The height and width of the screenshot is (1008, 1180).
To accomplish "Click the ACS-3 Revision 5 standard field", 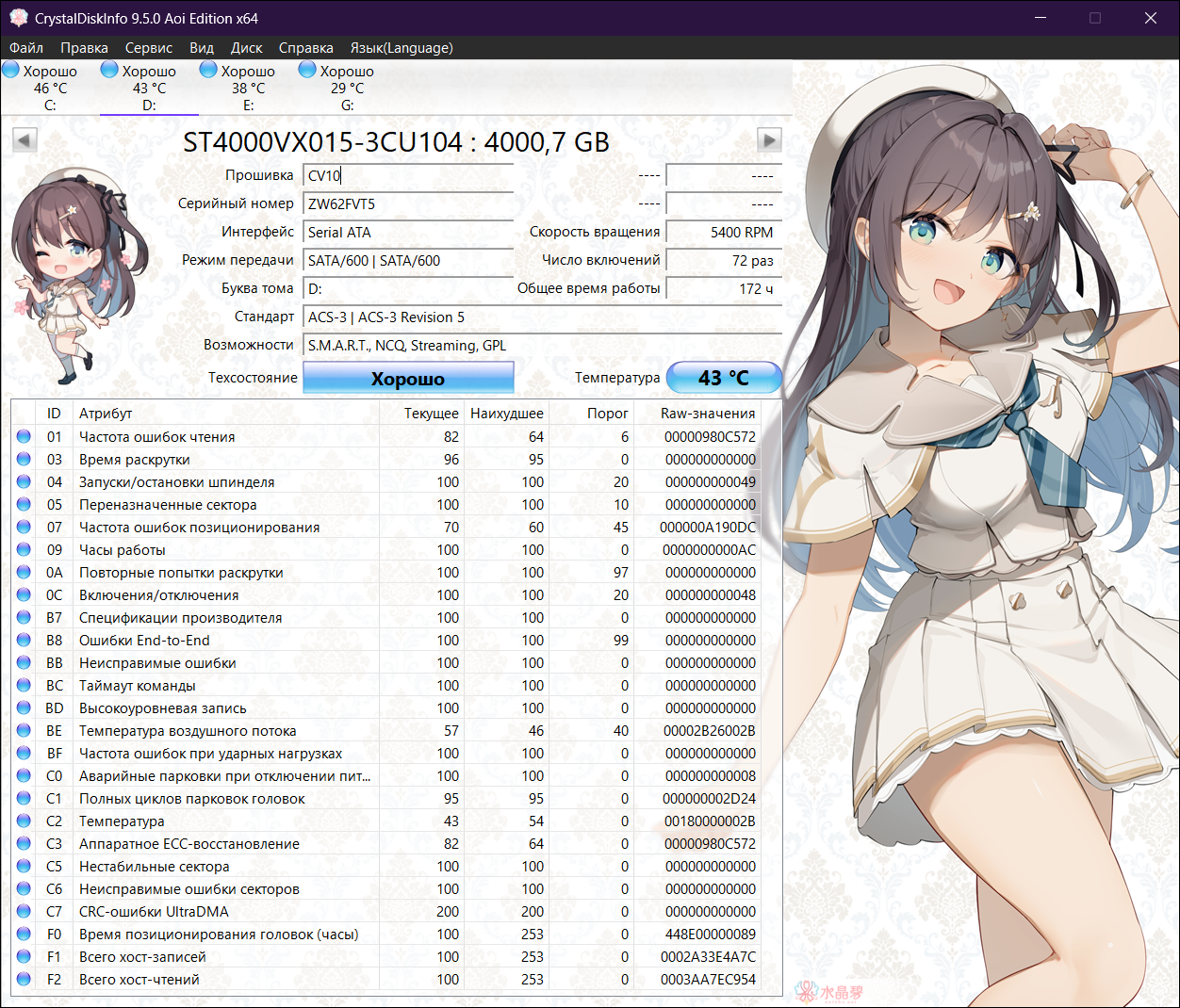I will pyautogui.click(x=542, y=317).
